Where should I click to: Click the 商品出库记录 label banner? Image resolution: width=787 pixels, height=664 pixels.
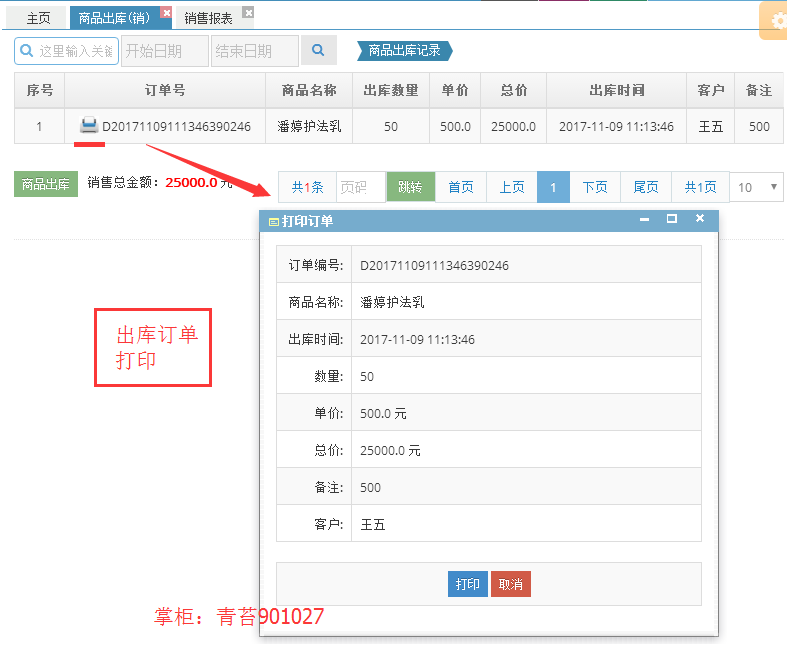click(405, 51)
